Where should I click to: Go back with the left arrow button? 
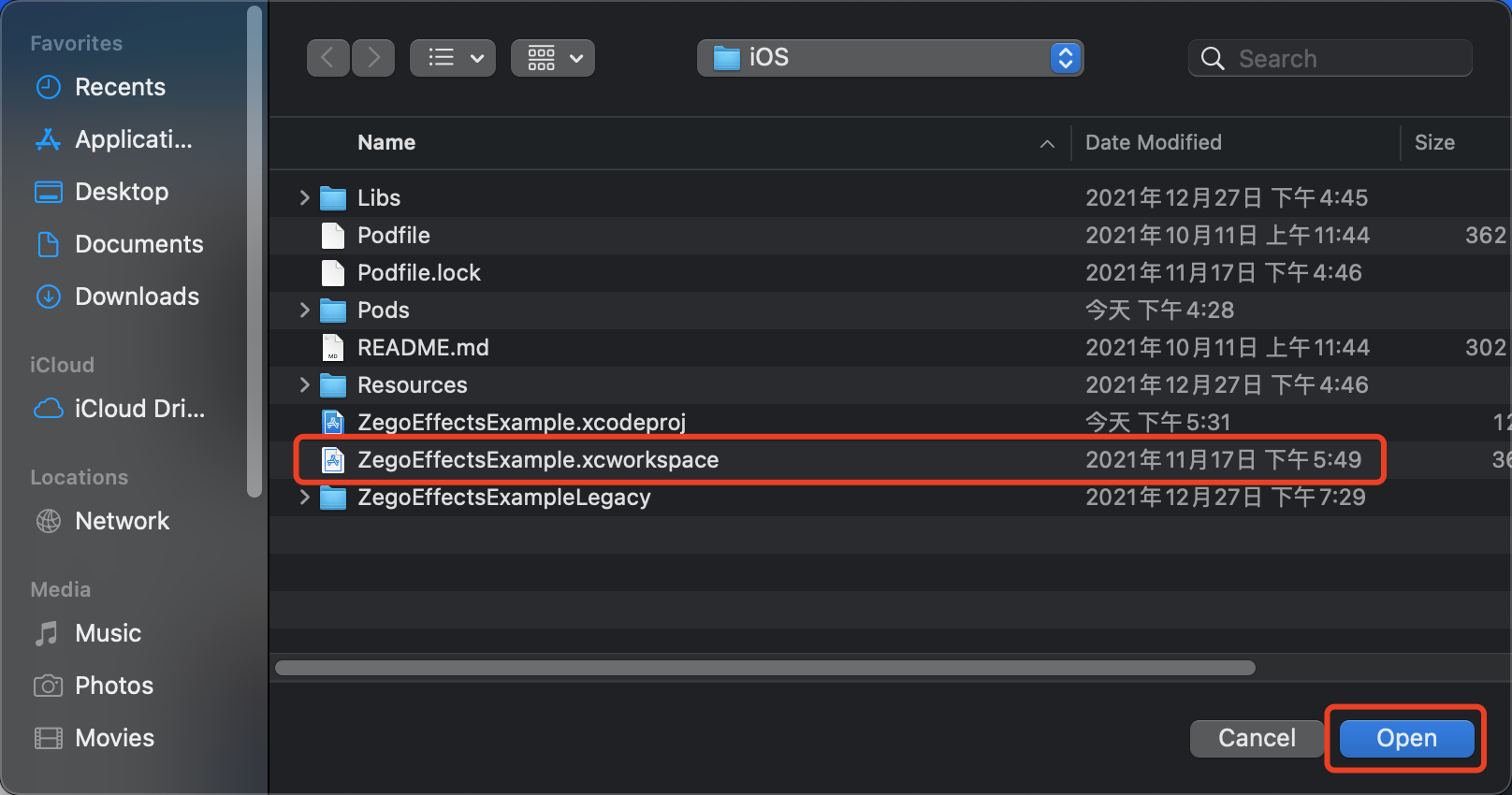pyautogui.click(x=328, y=58)
